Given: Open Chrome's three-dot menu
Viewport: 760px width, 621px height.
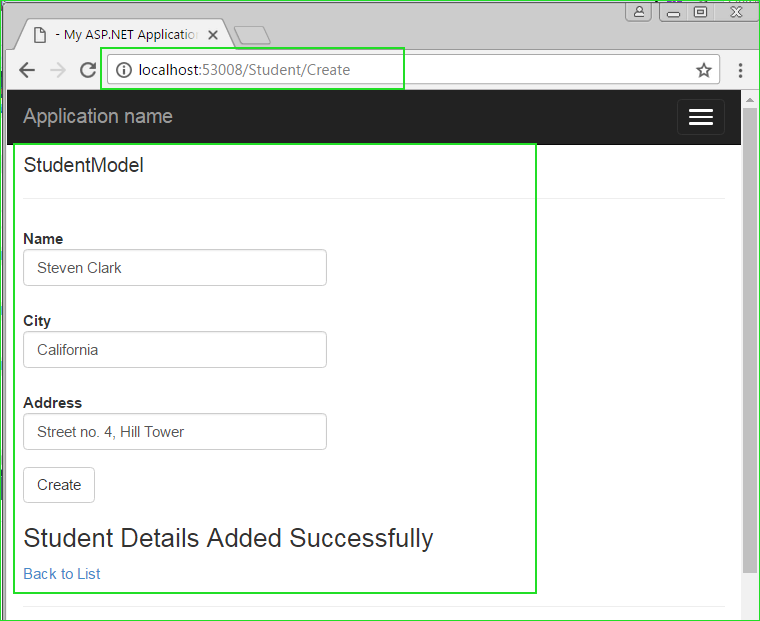Looking at the screenshot, I should pyautogui.click(x=740, y=70).
